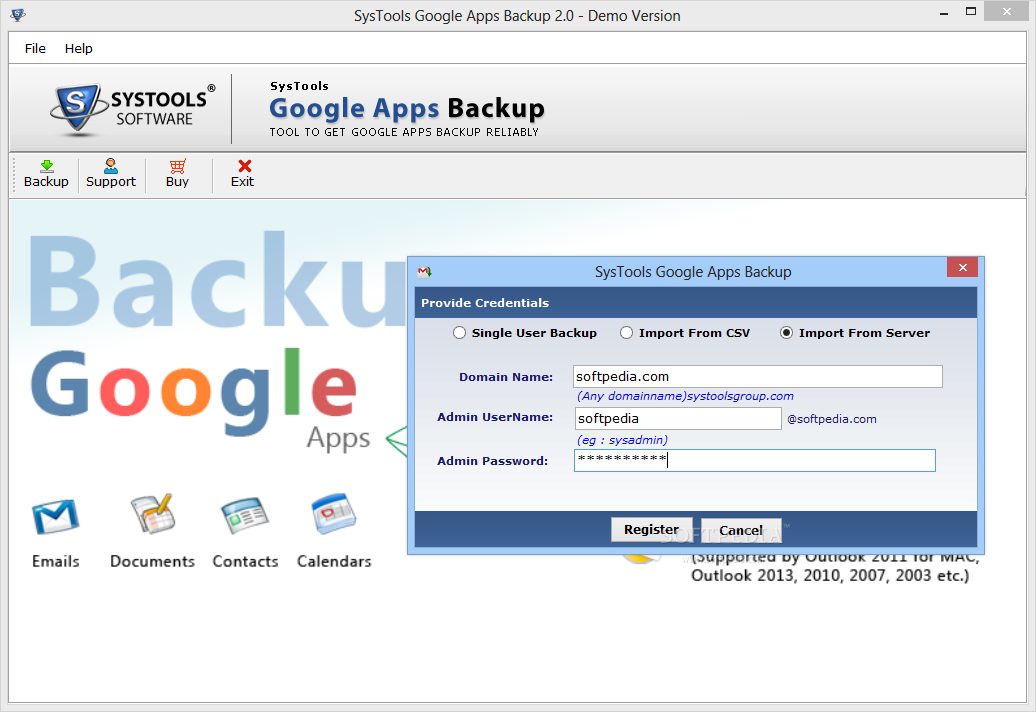This screenshot has width=1036, height=712.
Task: Click the Contacts card icon
Action: click(244, 515)
